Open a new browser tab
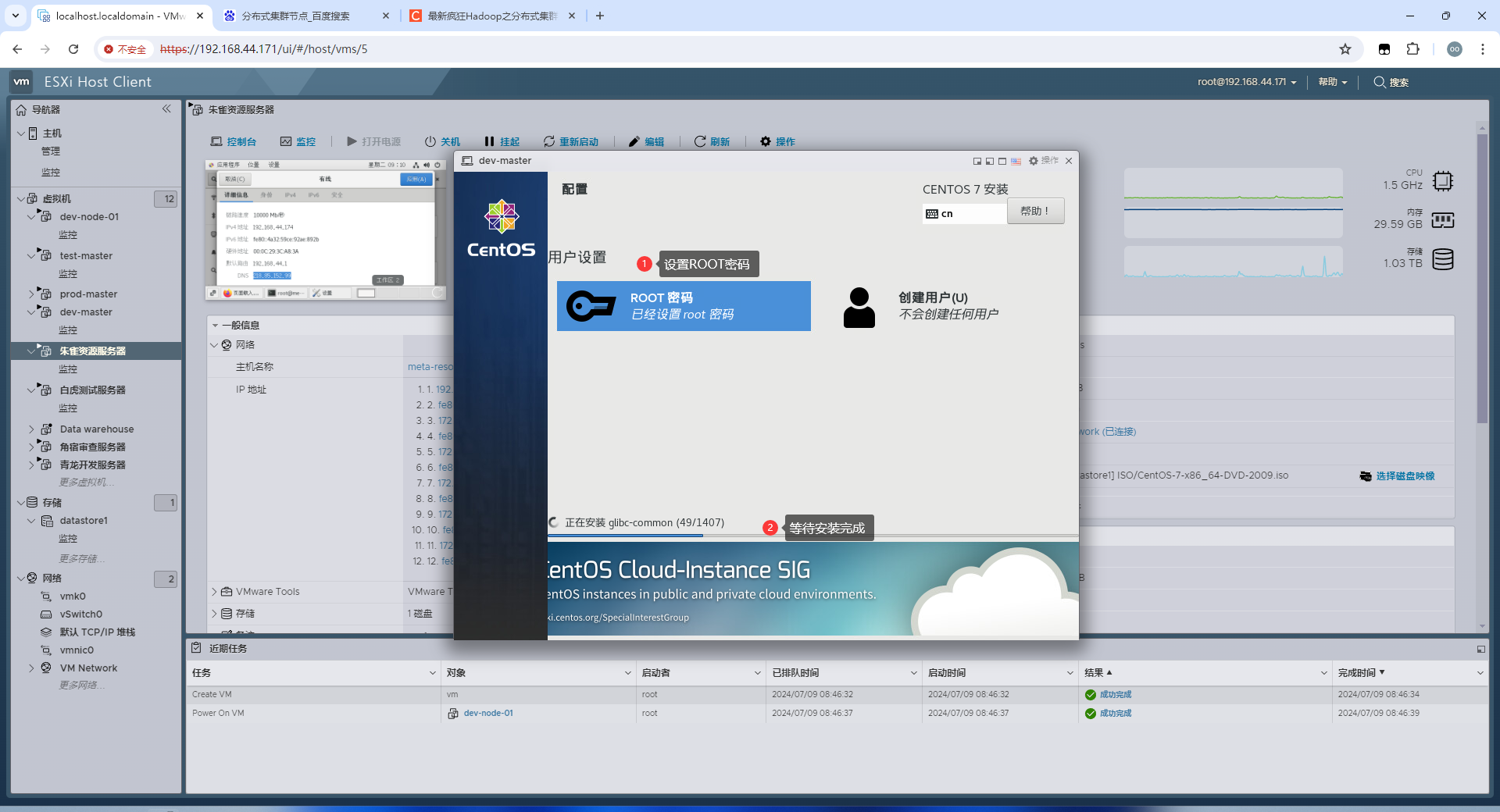The width and height of the screenshot is (1500, 812). pyautogui.click(x=600, y=16)
